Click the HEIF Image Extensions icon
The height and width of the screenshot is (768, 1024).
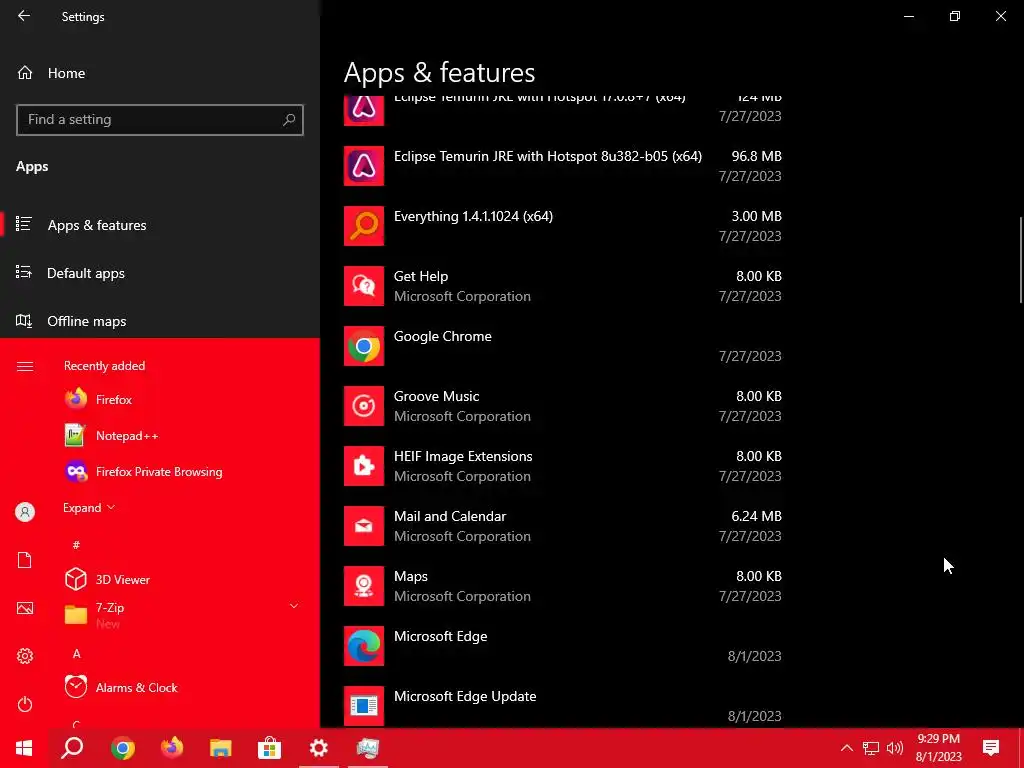[x=364, y=466]
